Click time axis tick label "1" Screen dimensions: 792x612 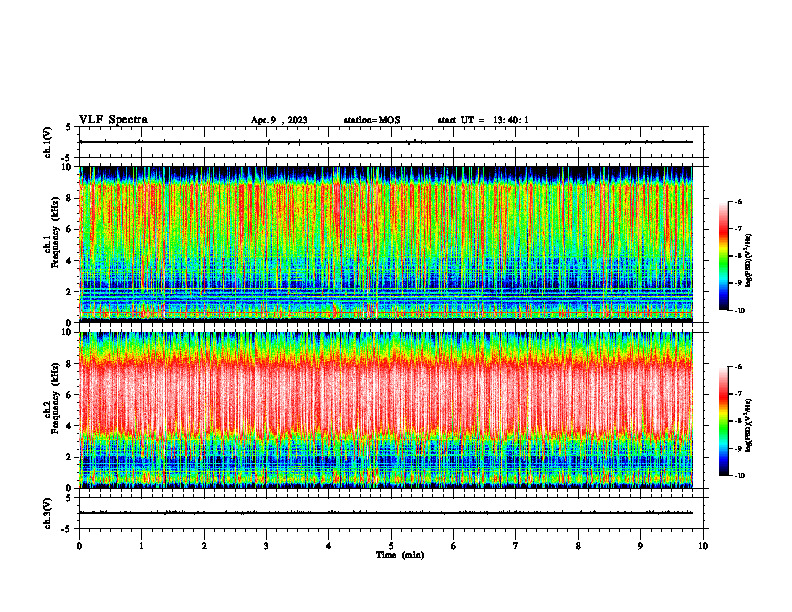pos(141,546)
